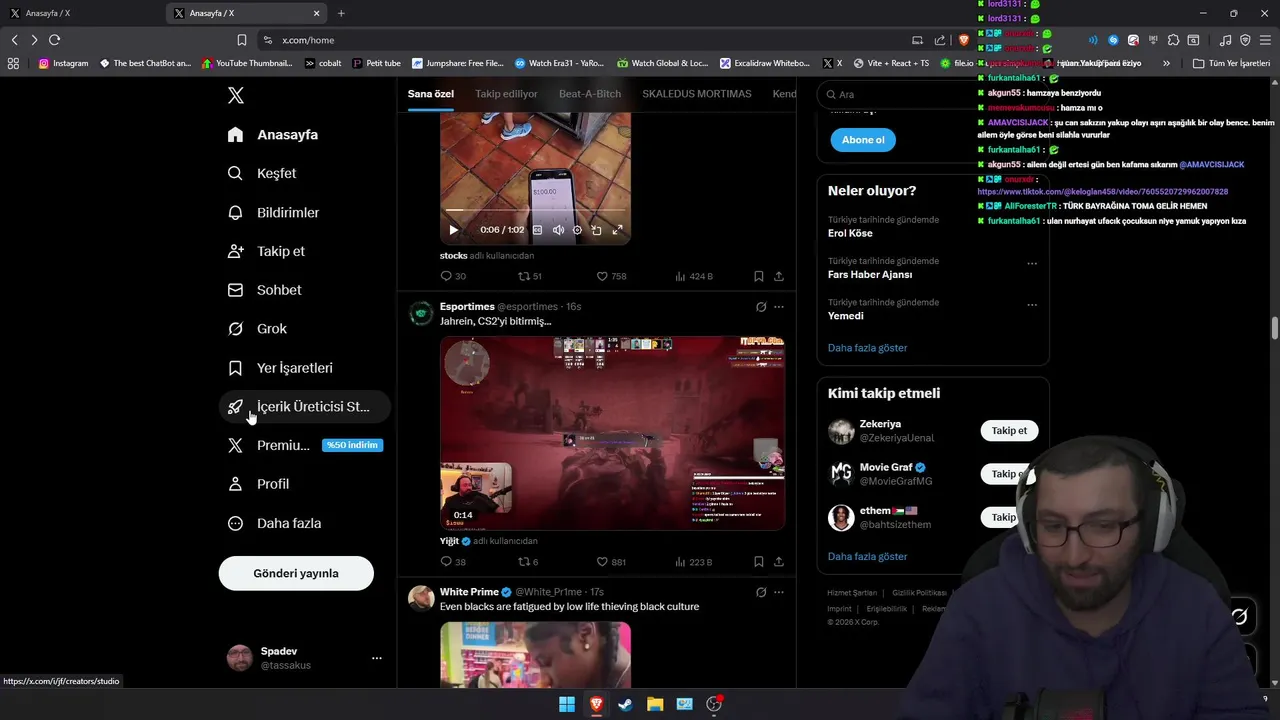
Task: Click Grok explain icon on White Prime post
Action: point(761,592)
